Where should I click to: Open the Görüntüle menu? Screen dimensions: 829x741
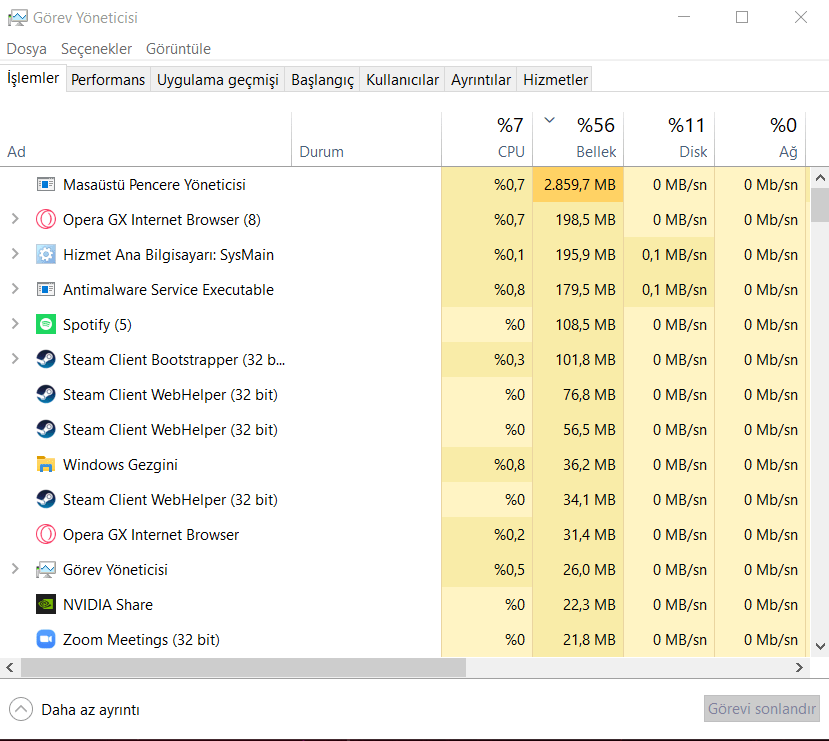pos(178,49)
